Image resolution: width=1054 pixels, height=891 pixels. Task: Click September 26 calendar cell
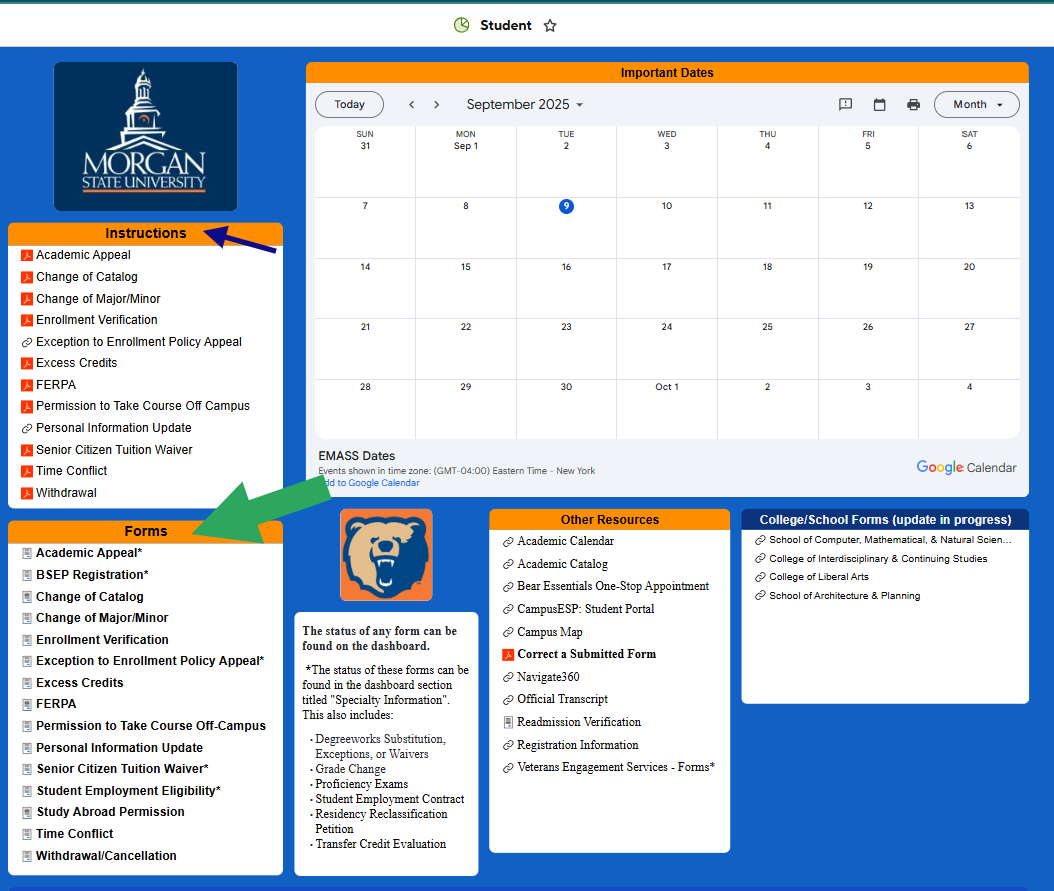pos(868,349)
